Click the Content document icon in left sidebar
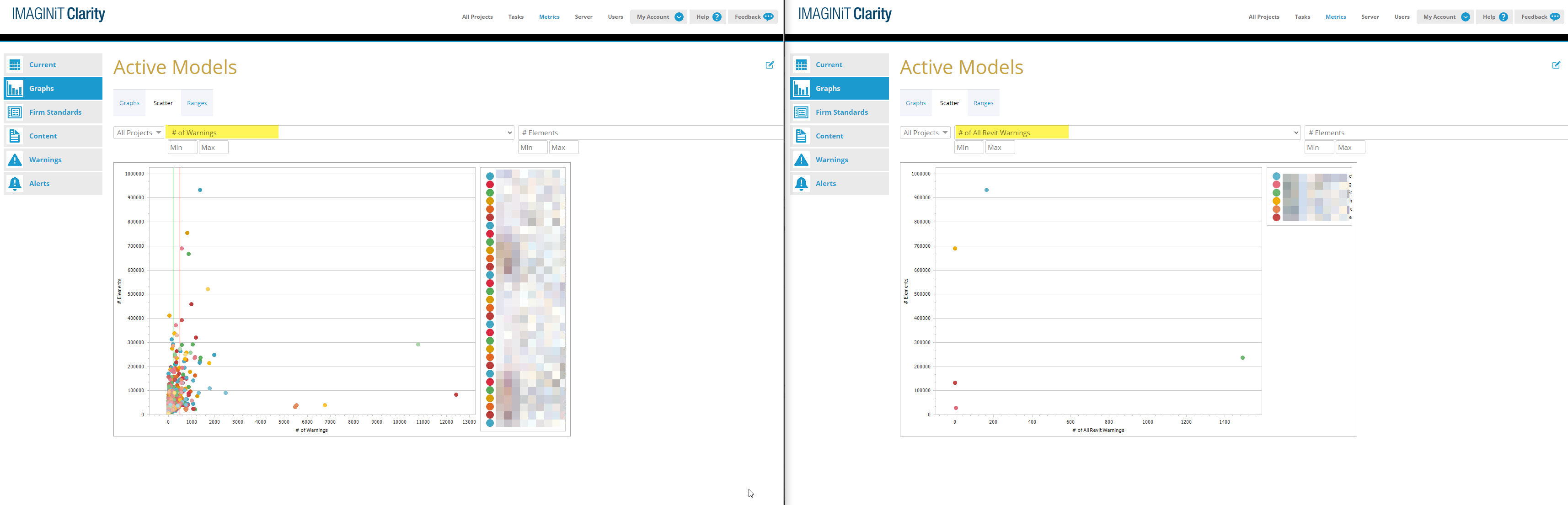The width and height of the screenshot is (1568, 505). (x=15, y=136)
